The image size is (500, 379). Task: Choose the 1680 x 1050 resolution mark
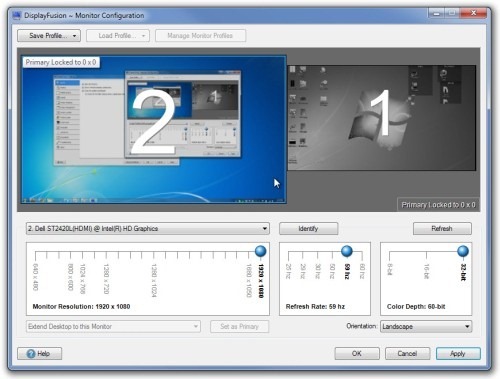click(248, 280)
